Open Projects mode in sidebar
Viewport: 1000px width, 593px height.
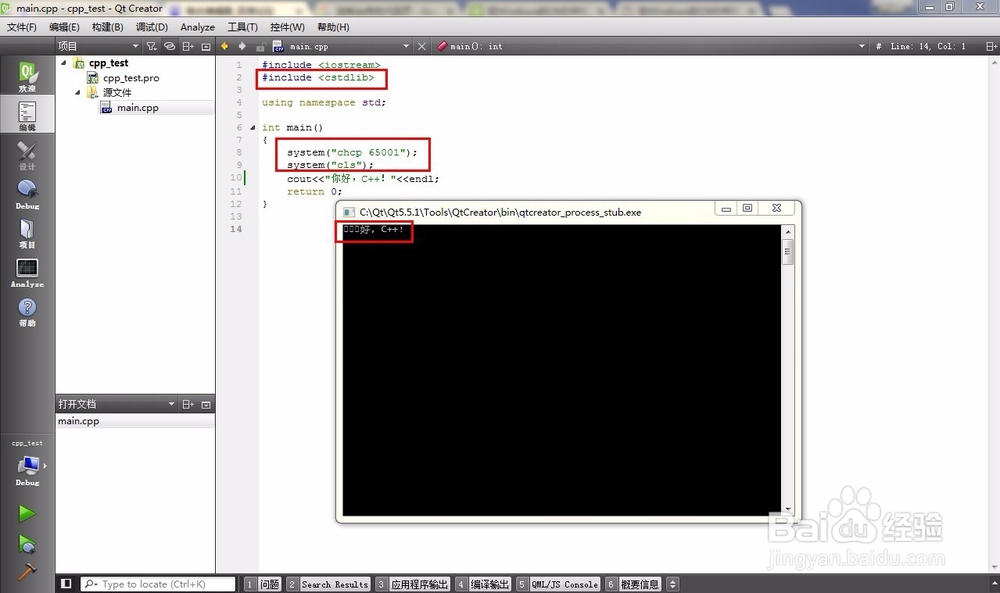point(27,233)
